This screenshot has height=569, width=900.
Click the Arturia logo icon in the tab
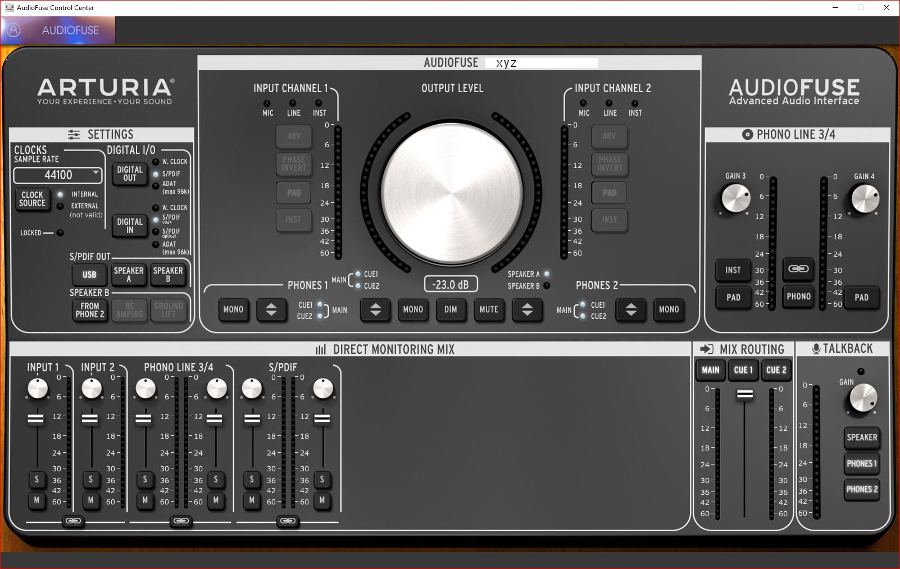pos(14,30)
